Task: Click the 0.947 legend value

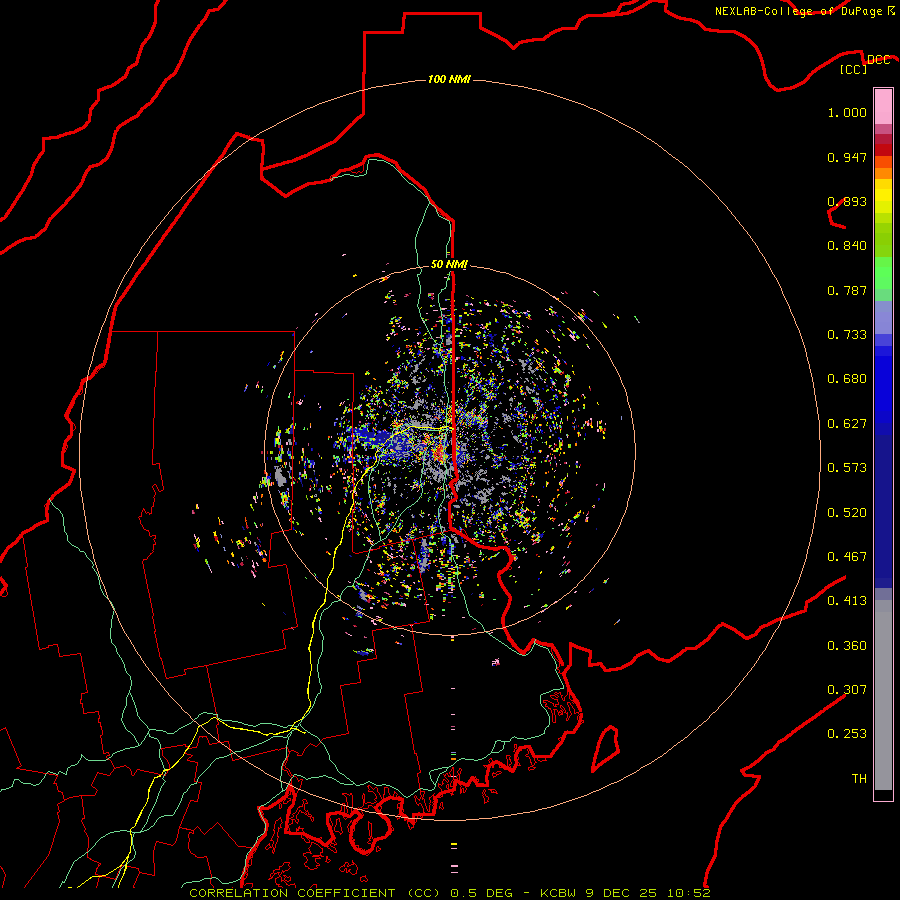Action: [x=847, y=157]
